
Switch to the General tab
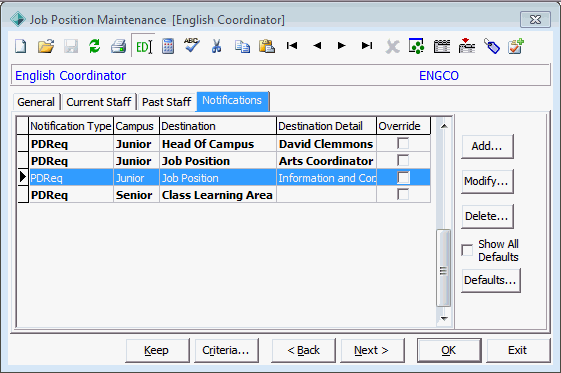pyautogui.click(x=36, y=102)
